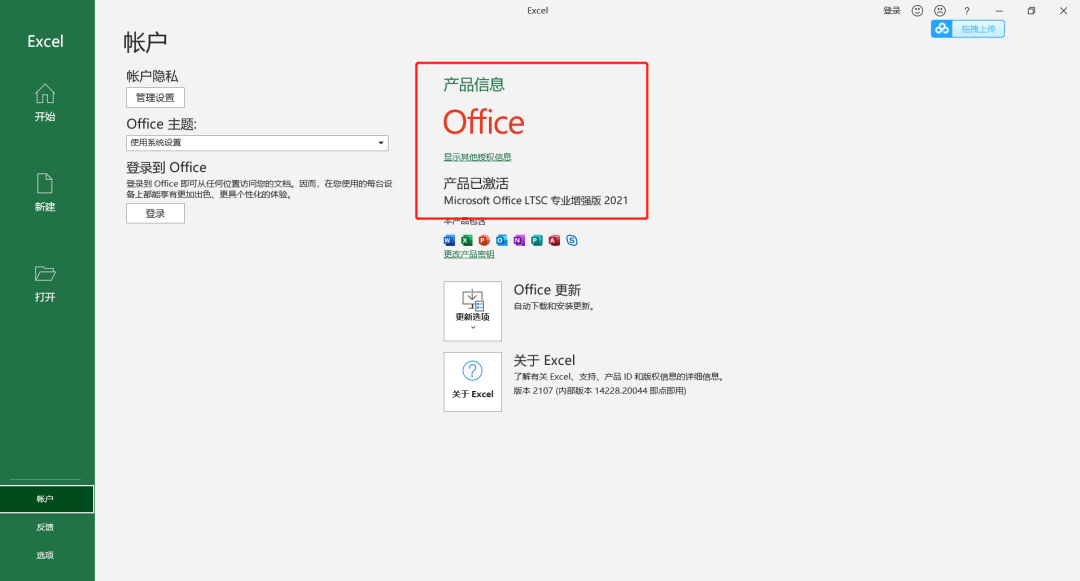Screen dimensions: 1080x581
Task: Click the 版本 2107 build number text
Action: pos(600,391)
